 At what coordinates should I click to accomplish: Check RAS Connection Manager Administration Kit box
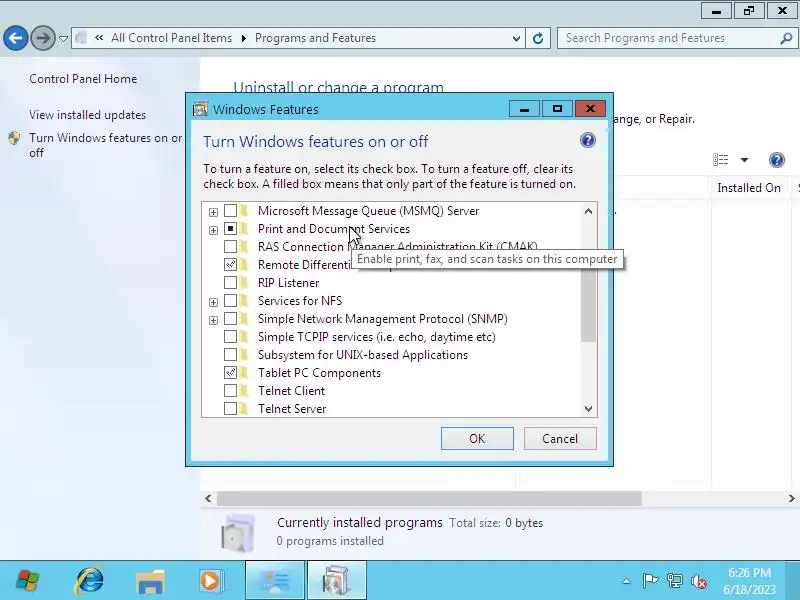coord(231,247)
